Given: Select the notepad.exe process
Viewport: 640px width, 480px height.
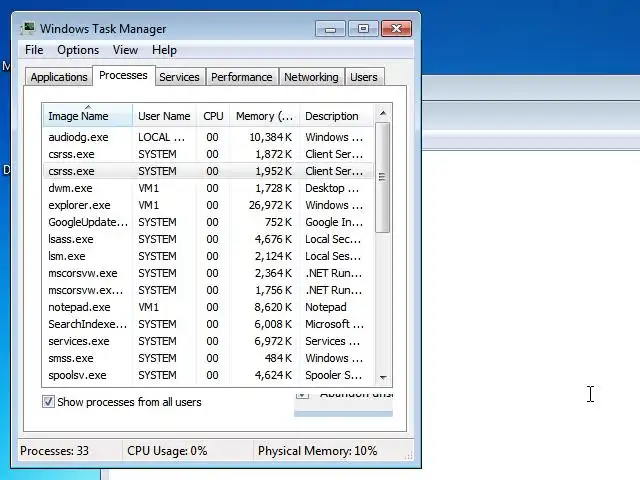Looking at the screenshot, I should (208, 307).
